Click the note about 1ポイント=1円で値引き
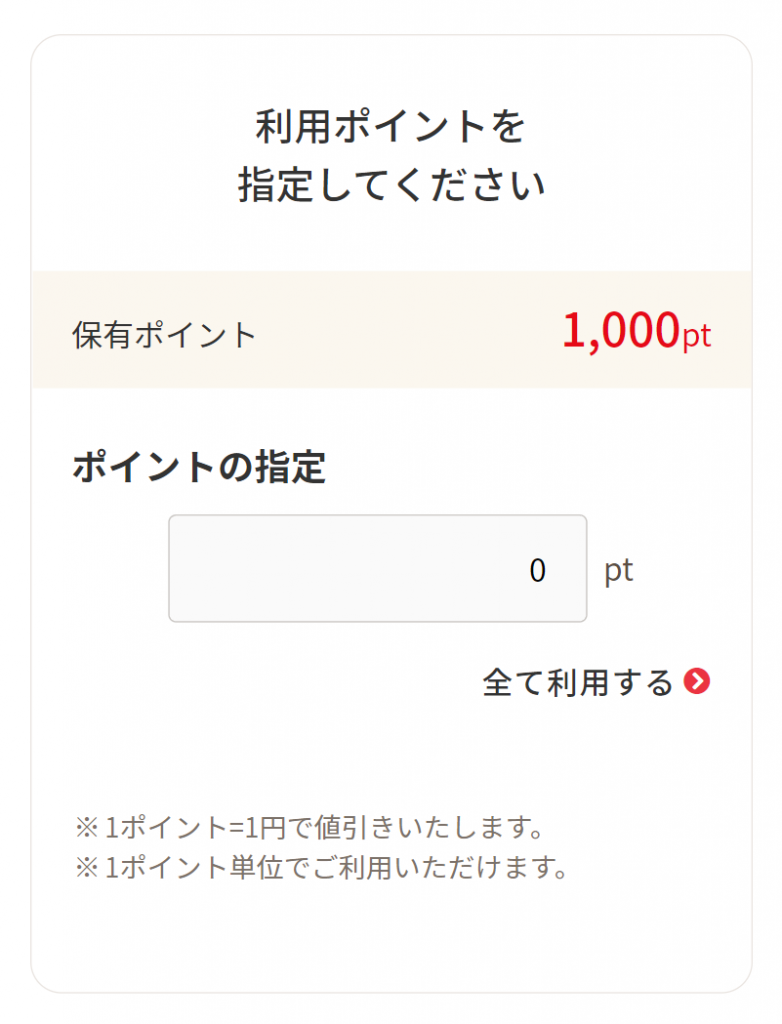Image resolution: width=782 pixels, height=1024 pixels. pos(310,827)
